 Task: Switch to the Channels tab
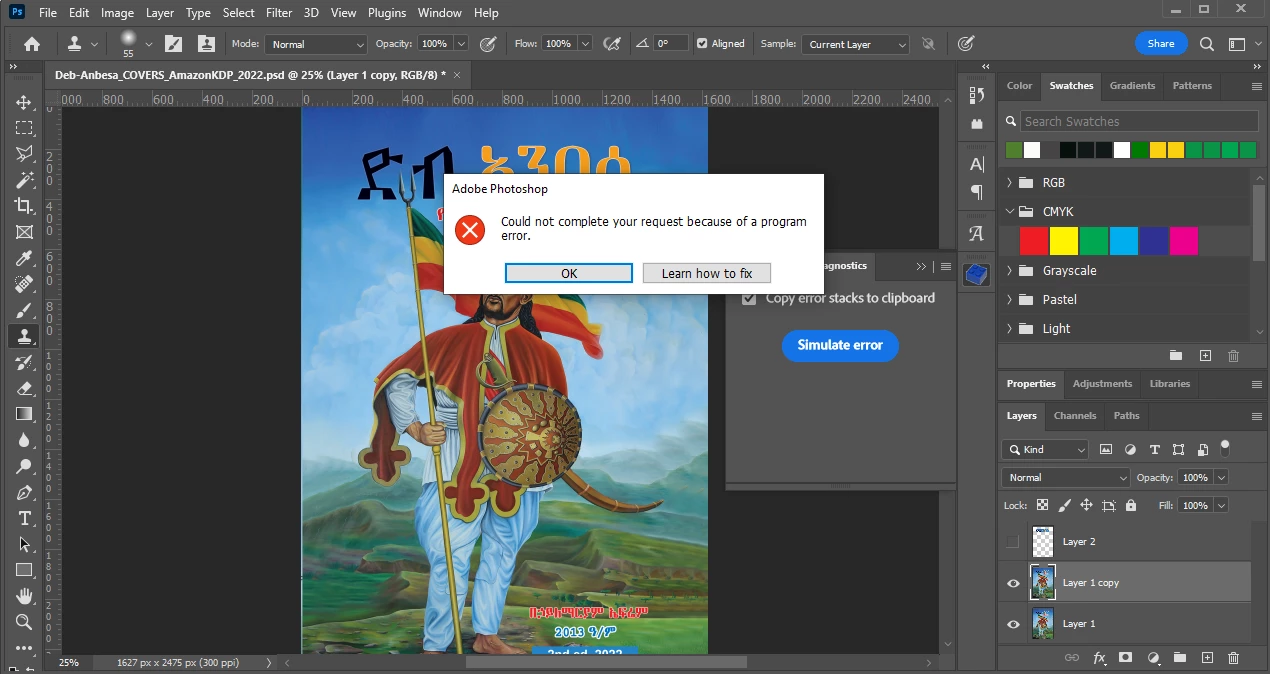pyautogui.click(x=1075, y=416)
